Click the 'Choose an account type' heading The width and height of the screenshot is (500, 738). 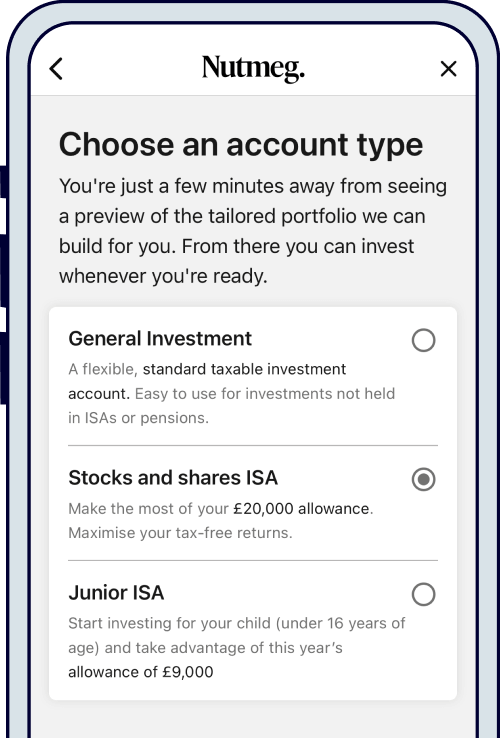tap(241, 144)
